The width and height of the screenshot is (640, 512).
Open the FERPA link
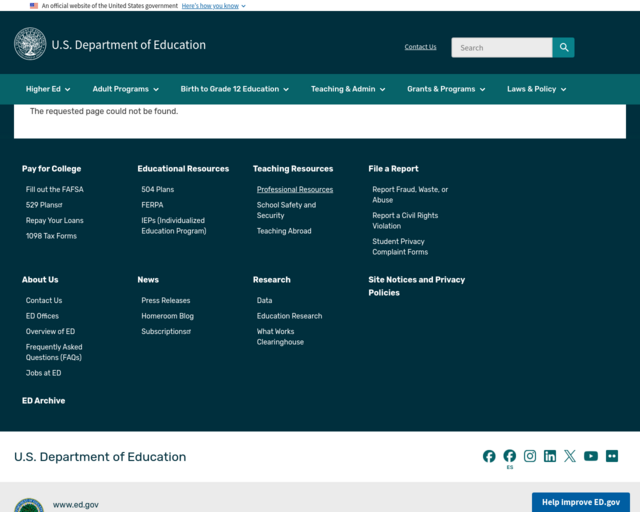[x=152, y=205]
